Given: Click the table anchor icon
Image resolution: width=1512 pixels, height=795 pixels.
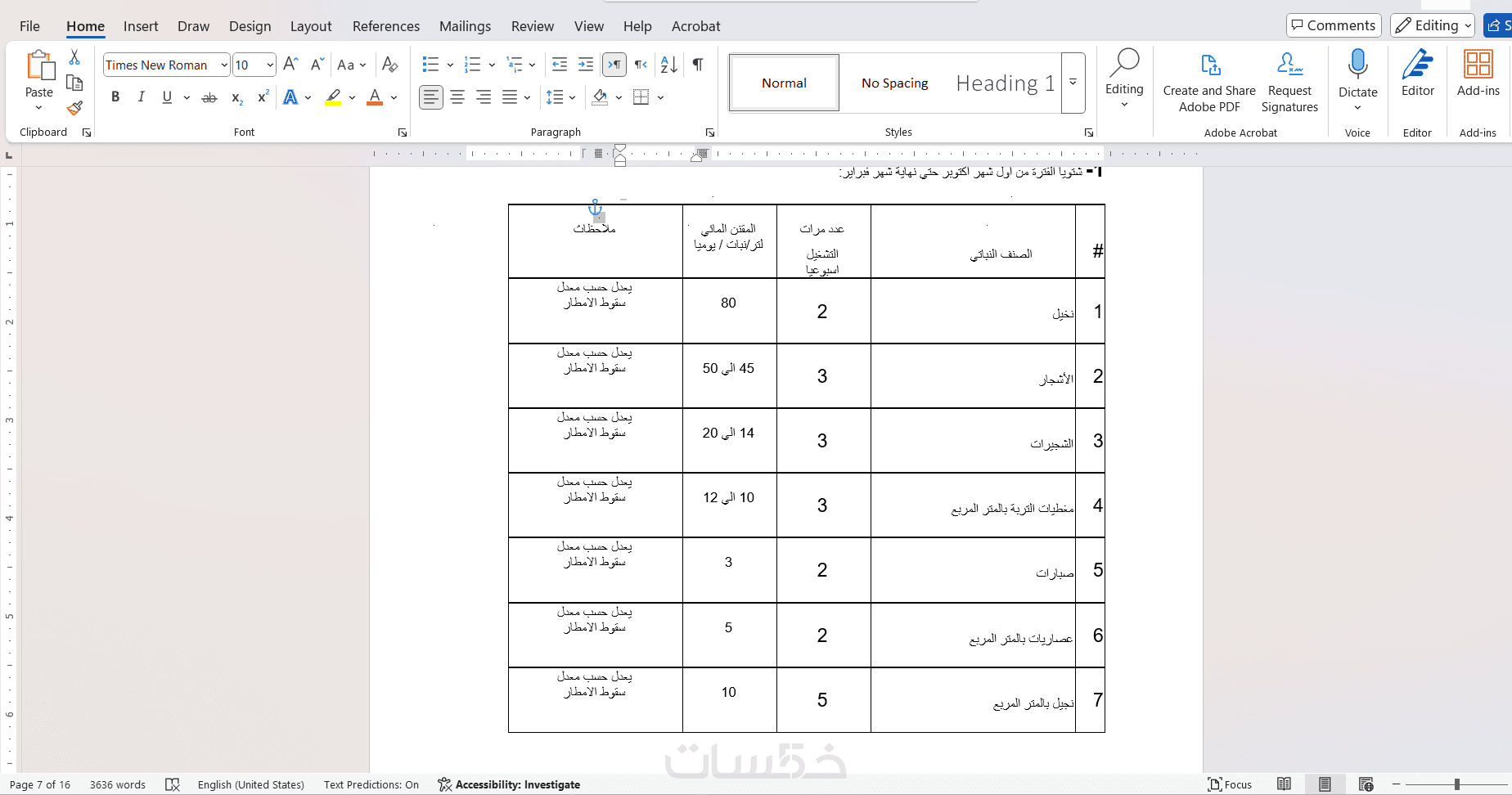Looking at the screenshot, I should (596, 207).
